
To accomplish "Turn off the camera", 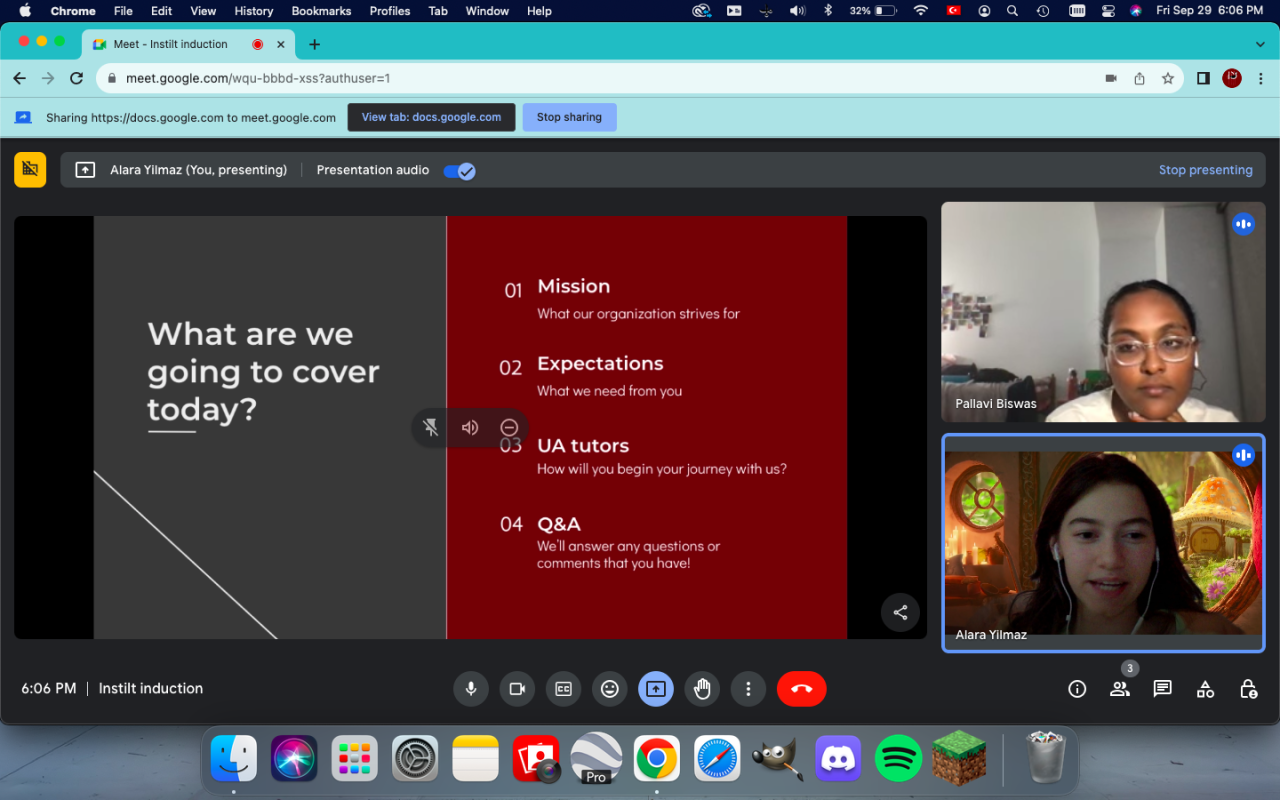I will (517, 689).
